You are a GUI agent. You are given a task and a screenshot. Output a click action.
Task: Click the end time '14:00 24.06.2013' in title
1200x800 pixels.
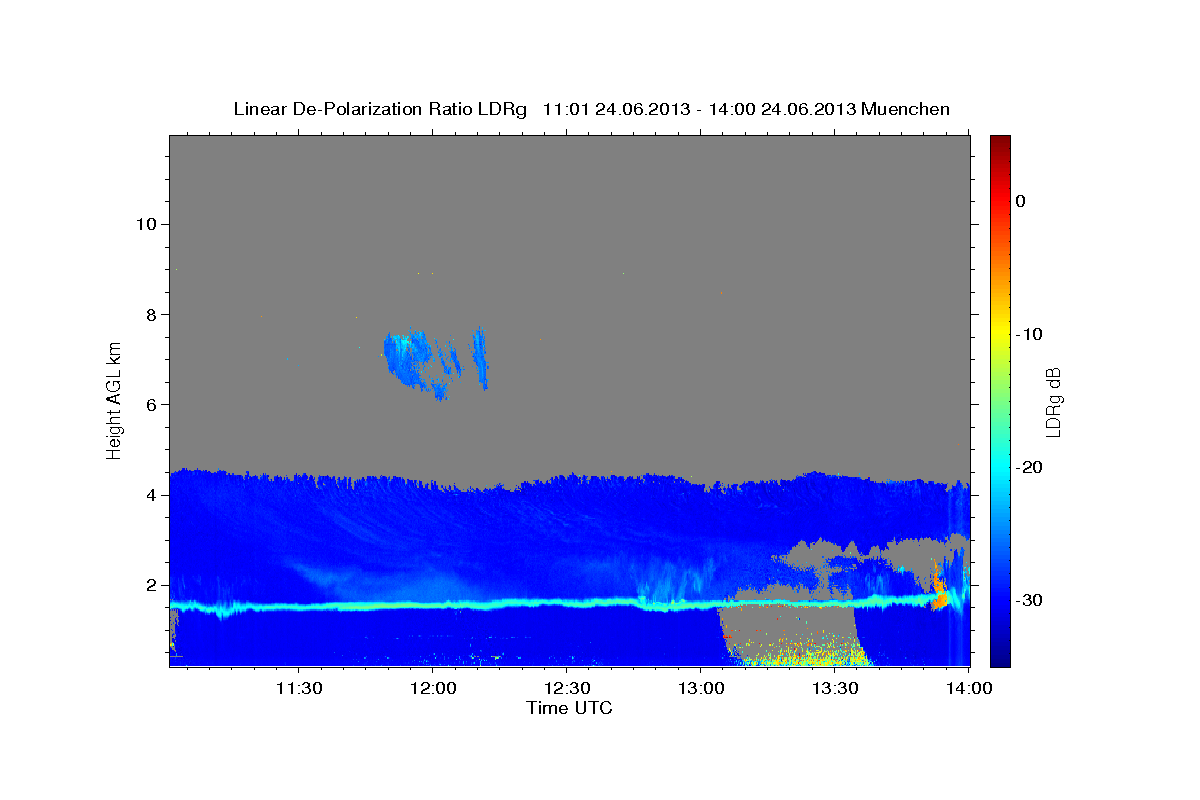pyautogui.click(x=782, y=109)
